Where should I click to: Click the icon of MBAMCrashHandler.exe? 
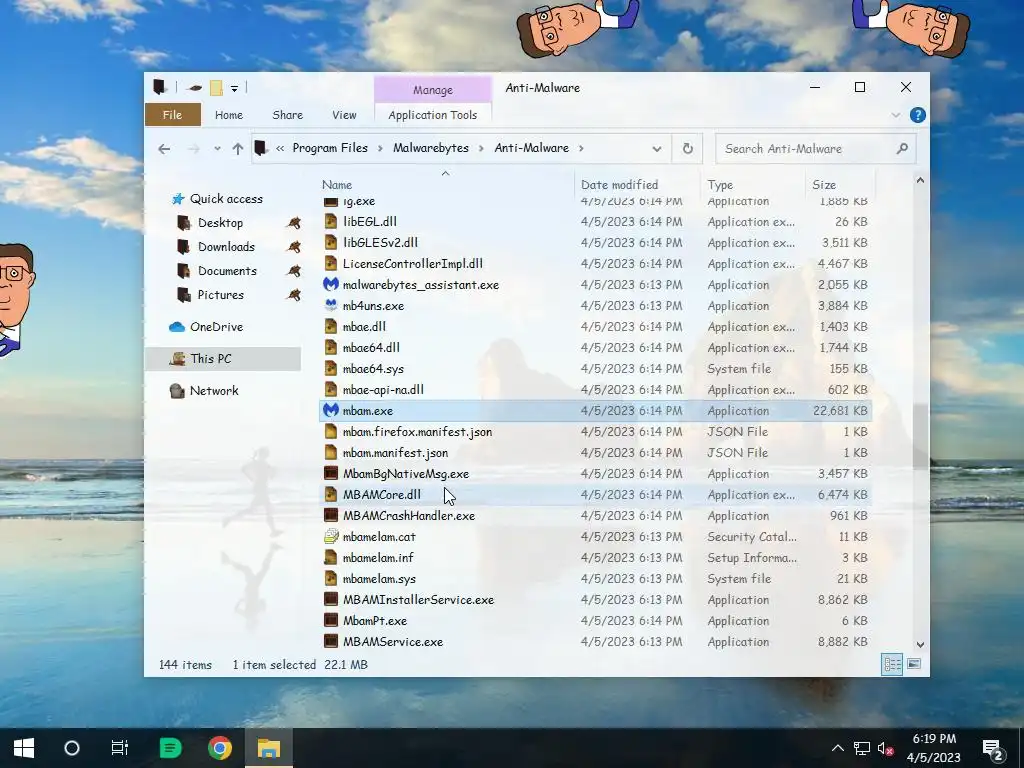coord(331,515)
